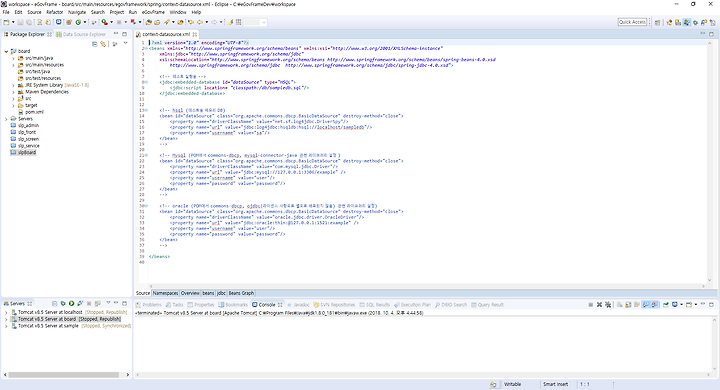Expand Tomcat v8.5 Server at sample
Viewport: 720px width, 390px height.
[6, 326]
